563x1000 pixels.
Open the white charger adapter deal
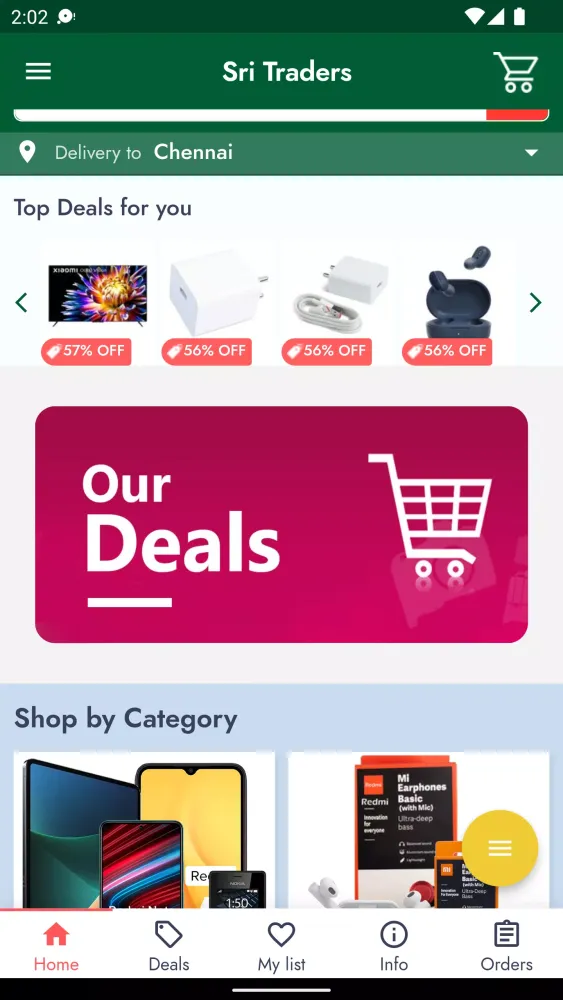(217, 303)
